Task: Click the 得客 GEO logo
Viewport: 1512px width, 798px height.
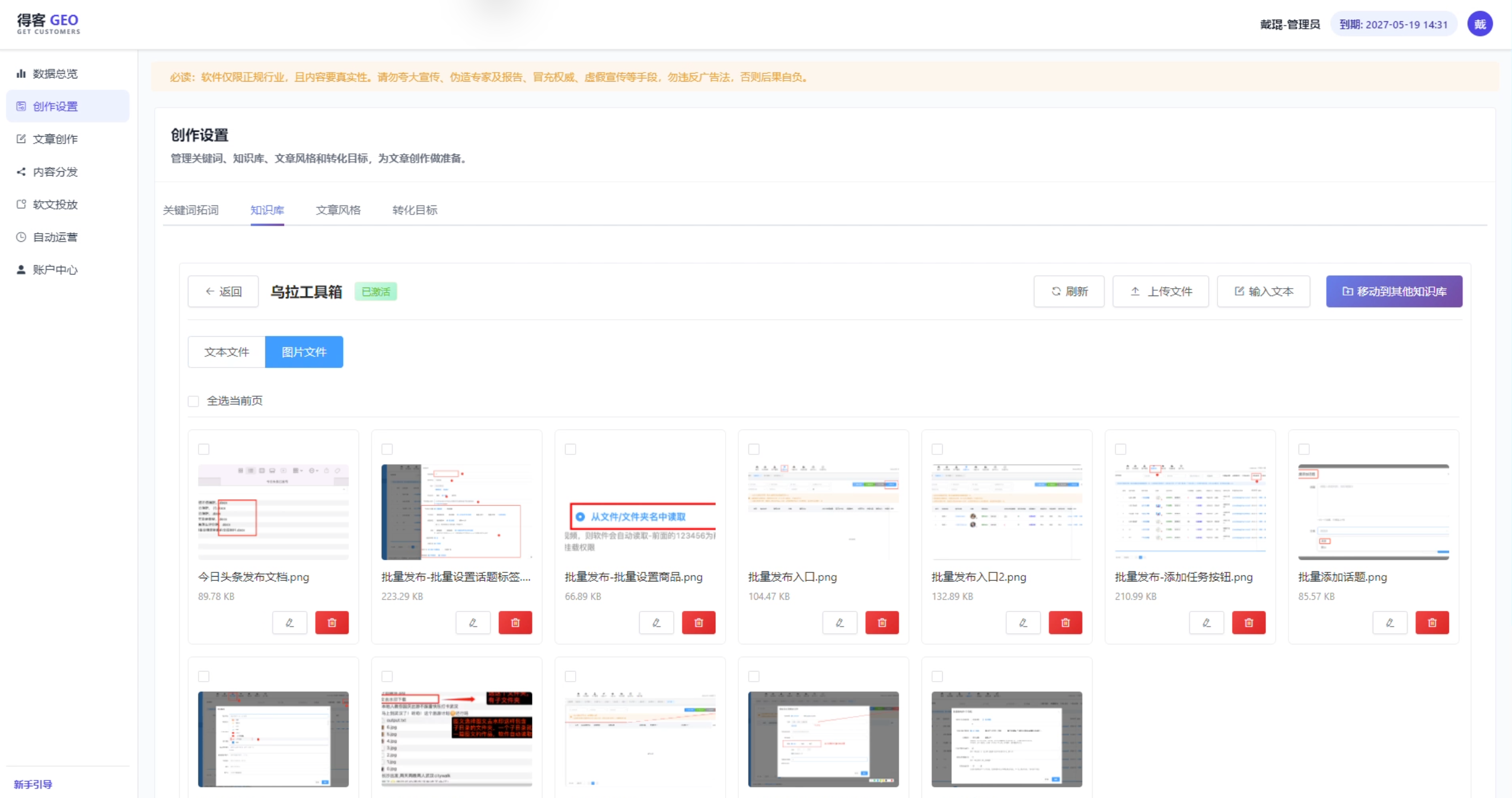Action: [48, 24]
